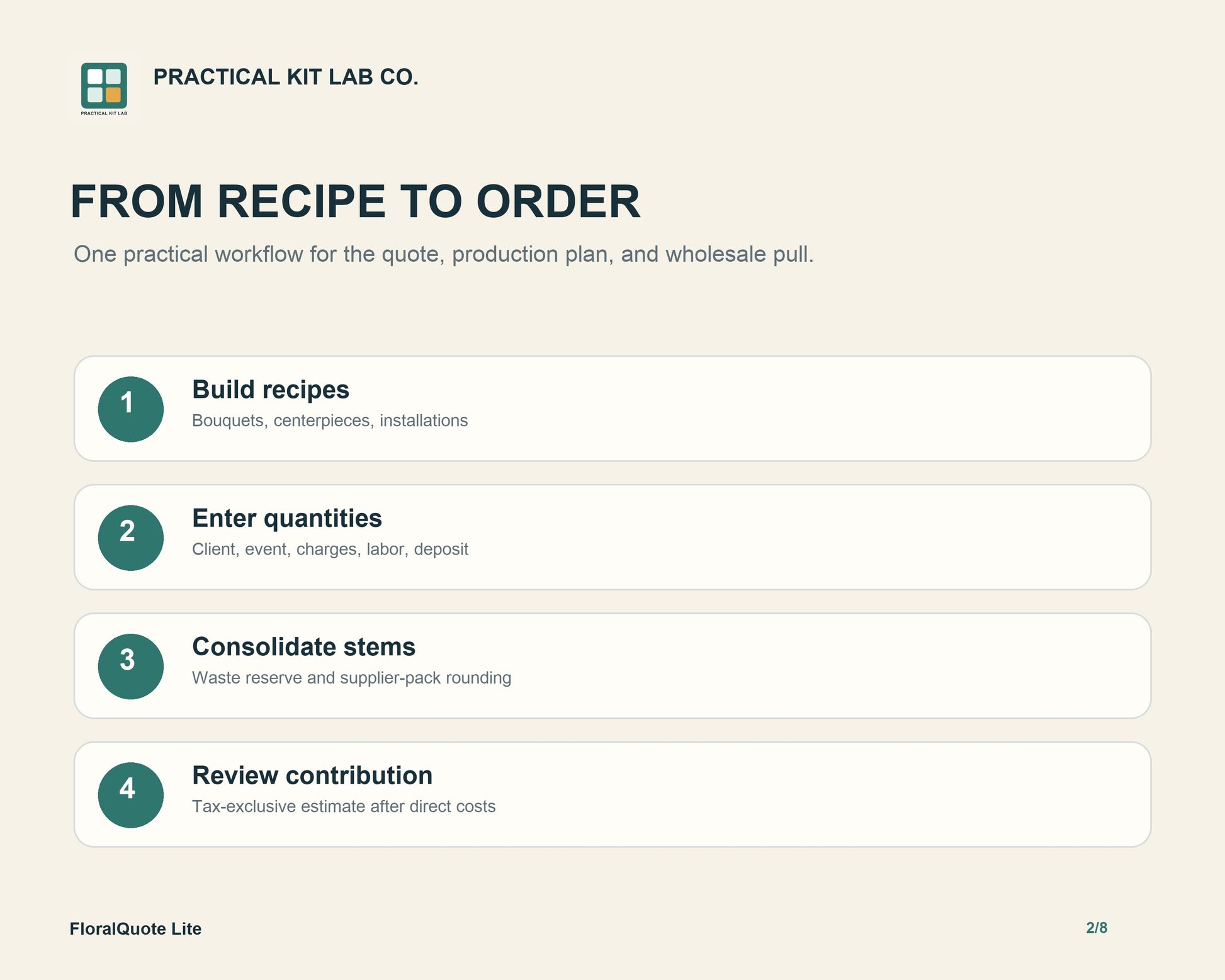Click the 'Enter quantities' heading
1225x980 pixels.
click(287, 518)
